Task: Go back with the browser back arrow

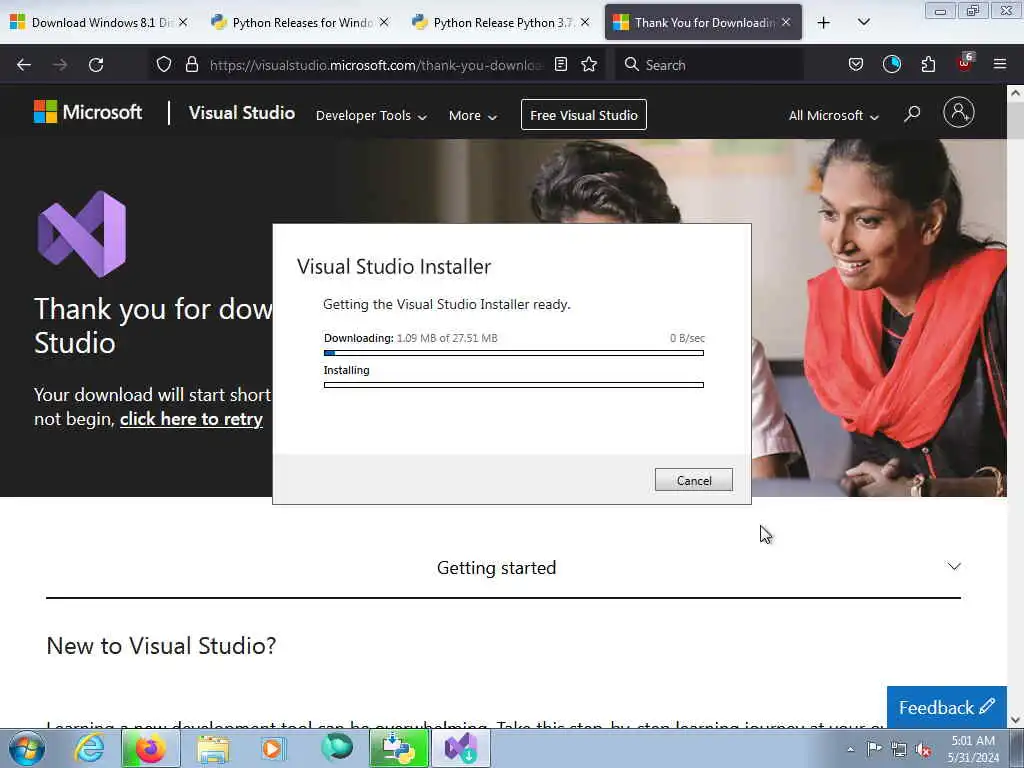Action: (x=24, y=65)
